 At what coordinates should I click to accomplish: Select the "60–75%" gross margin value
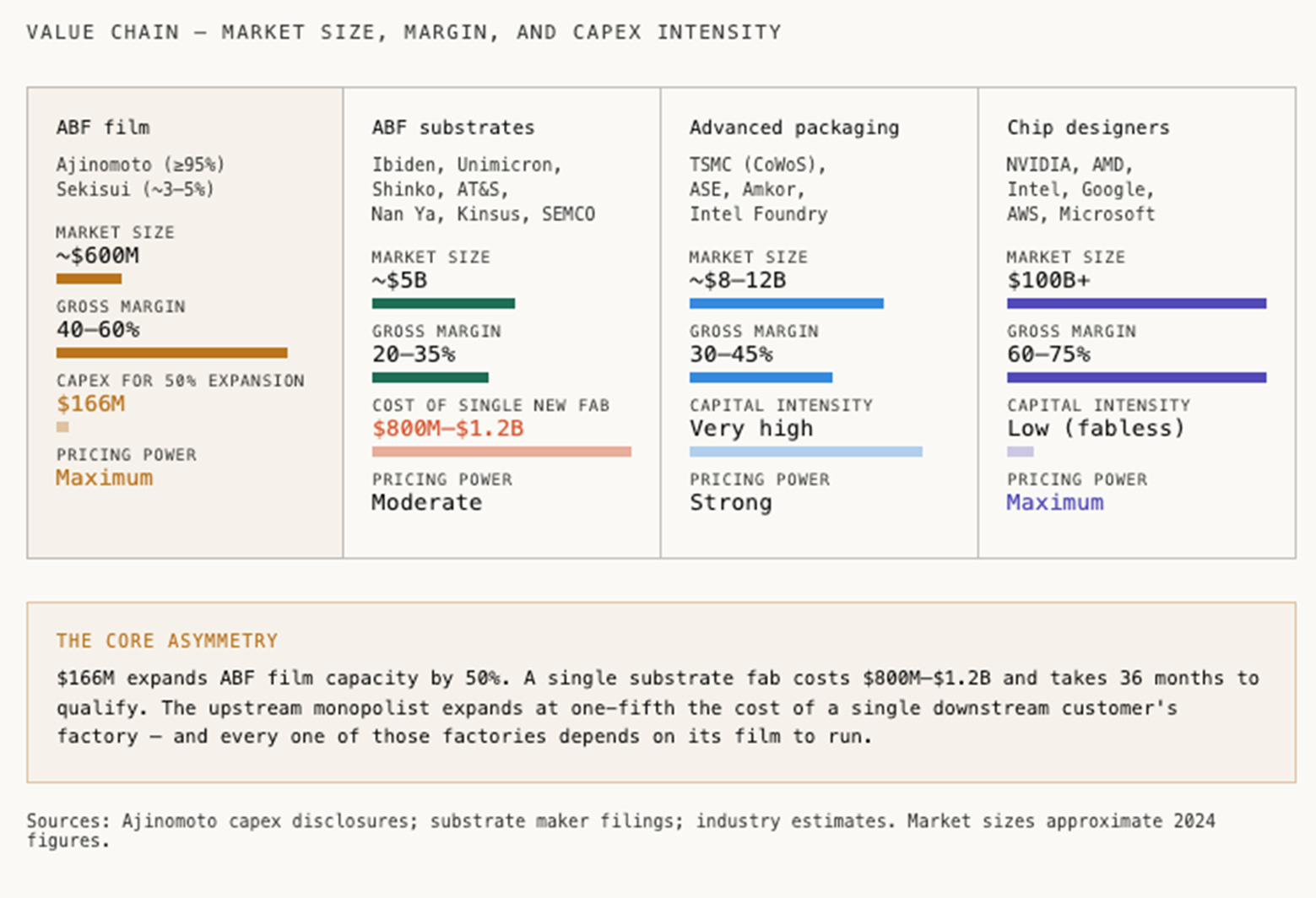(x=1048, y=354)
